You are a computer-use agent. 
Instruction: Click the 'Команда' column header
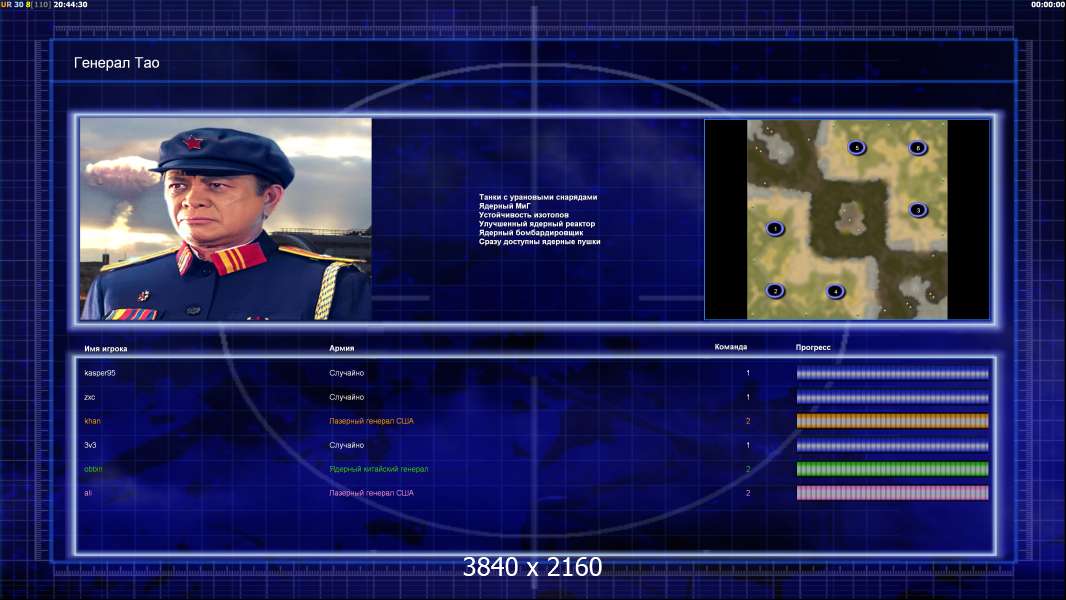point(731,347)
